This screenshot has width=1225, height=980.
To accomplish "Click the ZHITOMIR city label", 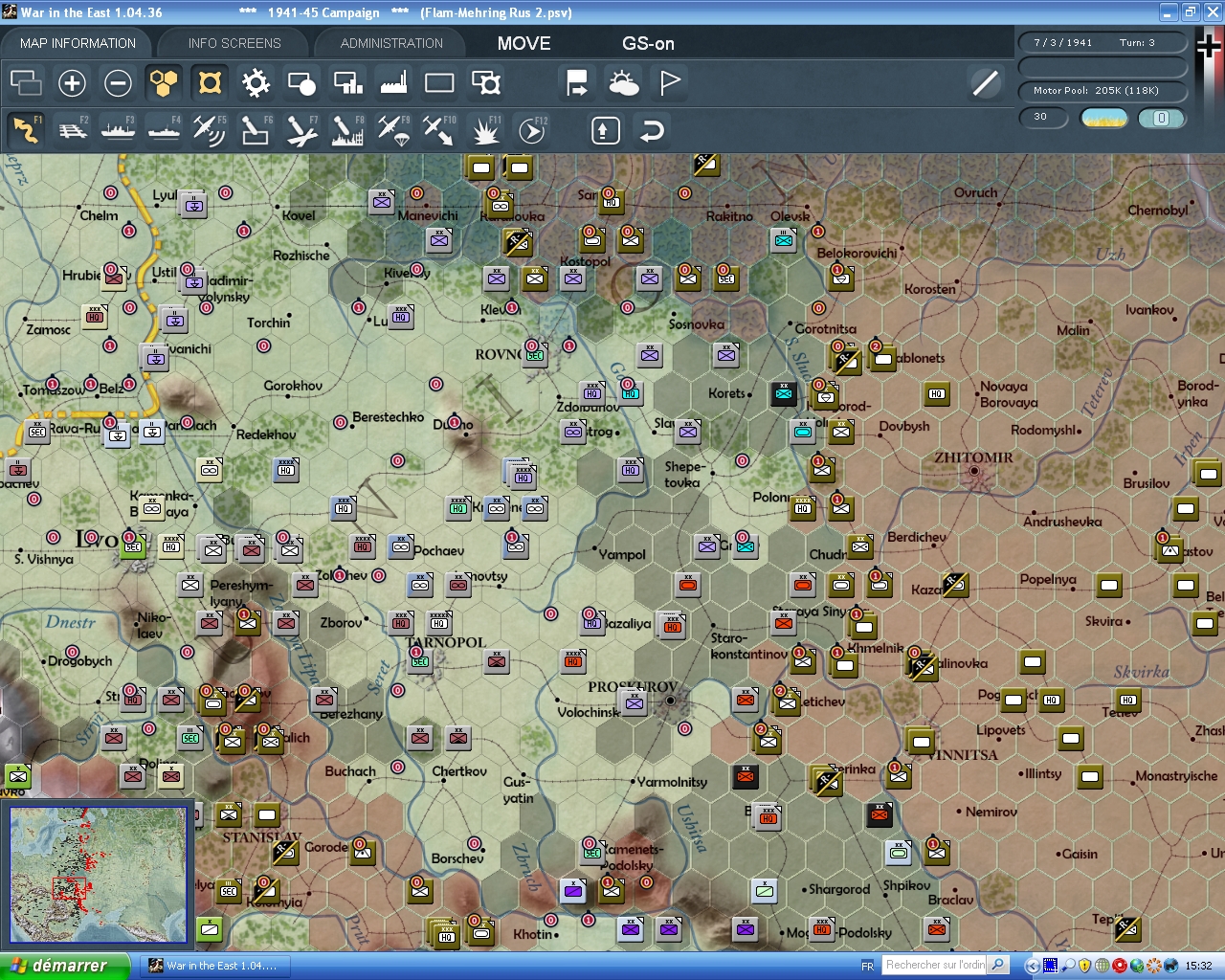I will tap(972, 457).
